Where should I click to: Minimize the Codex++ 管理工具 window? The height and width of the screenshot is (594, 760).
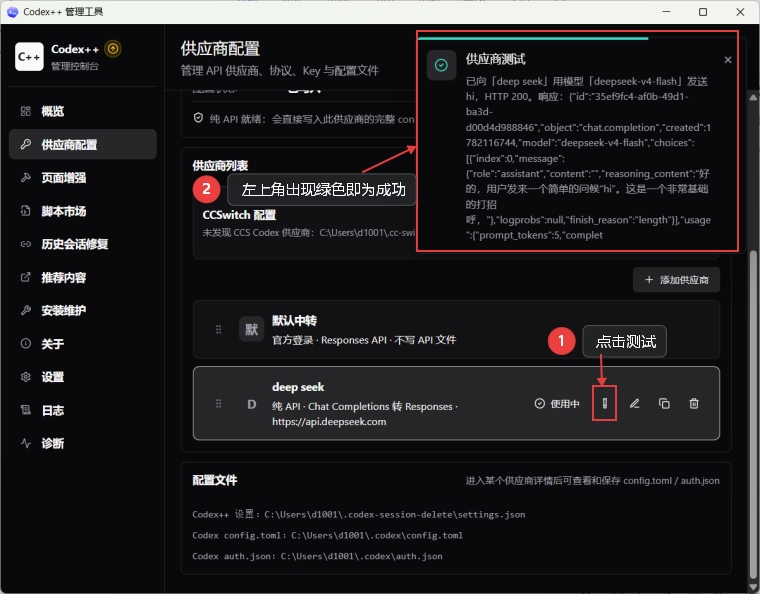(666, 12)
